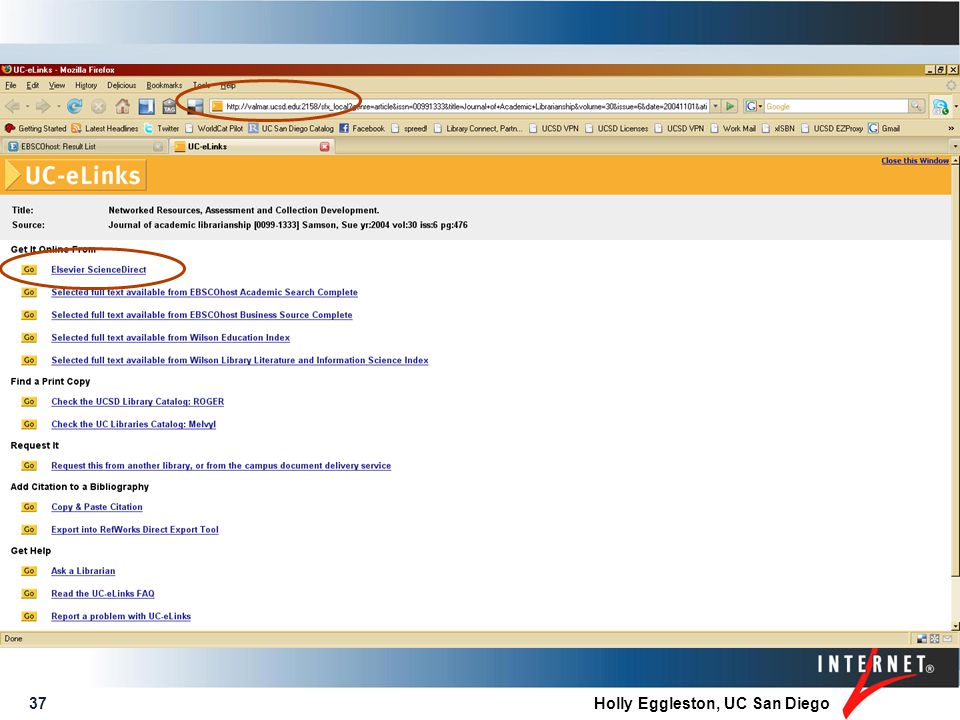
Task: Click Go button next to Copy & Paste Citation
Action: point(29,507)
